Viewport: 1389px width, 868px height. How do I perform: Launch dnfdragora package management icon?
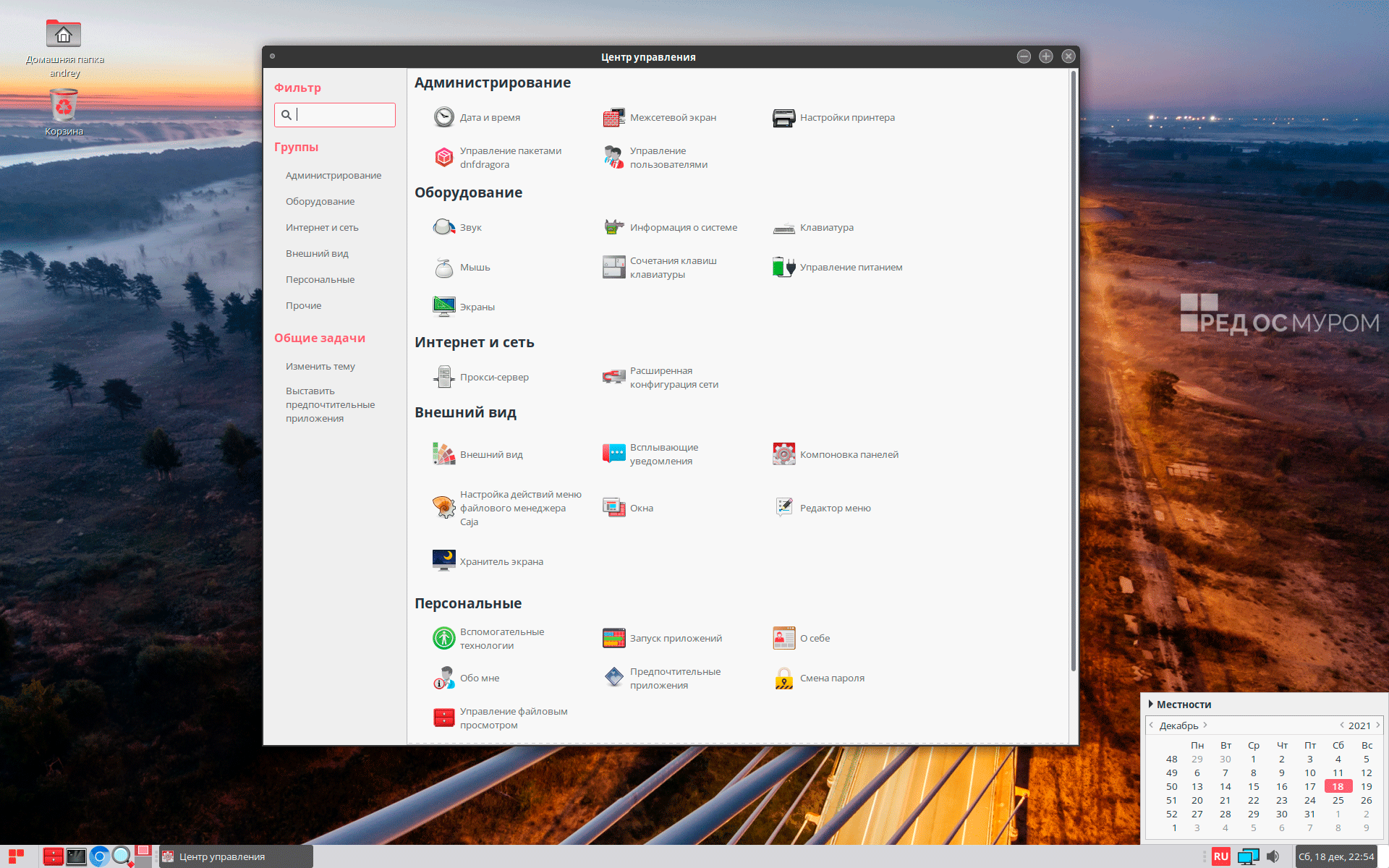click(x=443, y=157)
